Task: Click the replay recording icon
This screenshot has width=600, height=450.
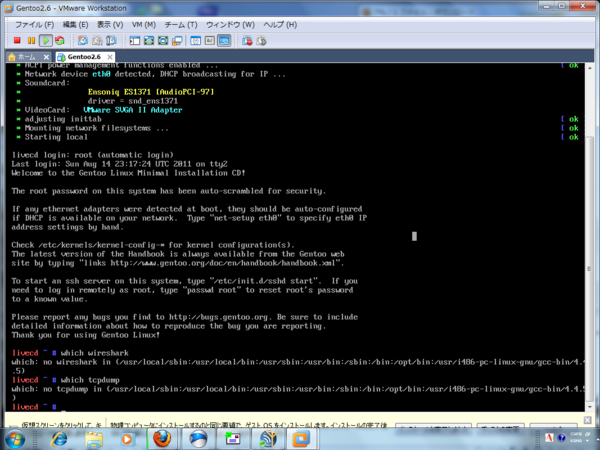Action: (261, 41)
